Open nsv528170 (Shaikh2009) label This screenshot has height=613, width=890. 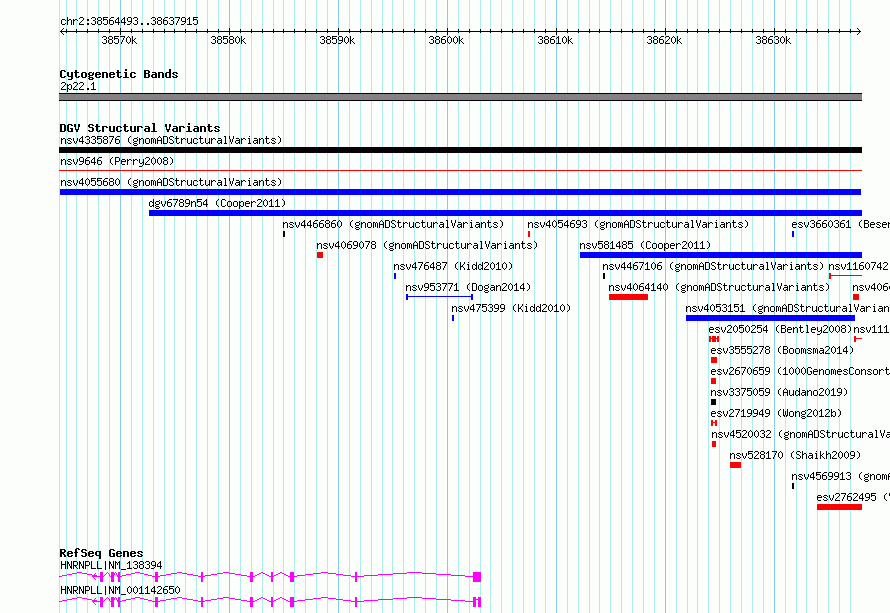795,455
